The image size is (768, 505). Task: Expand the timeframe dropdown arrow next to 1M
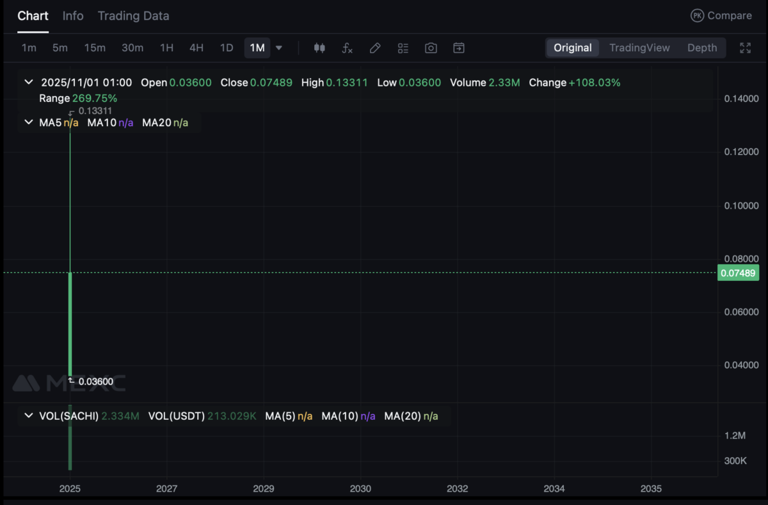(279, 48)
